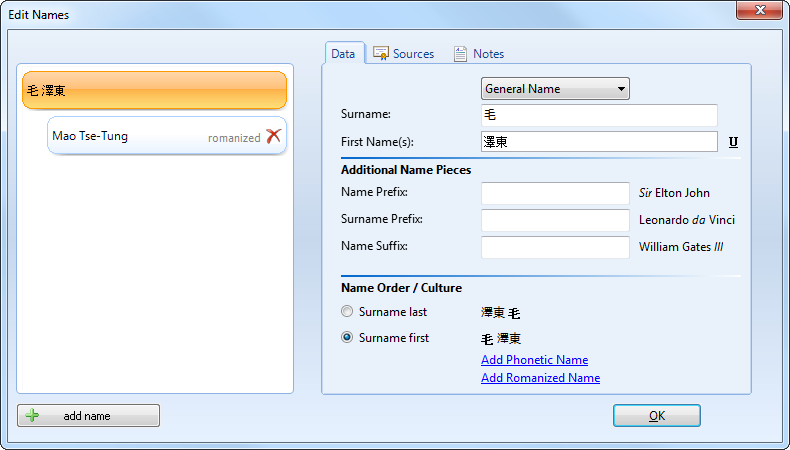
Task: Click into the First Name(s) field
Action: (x=599, y=142)
